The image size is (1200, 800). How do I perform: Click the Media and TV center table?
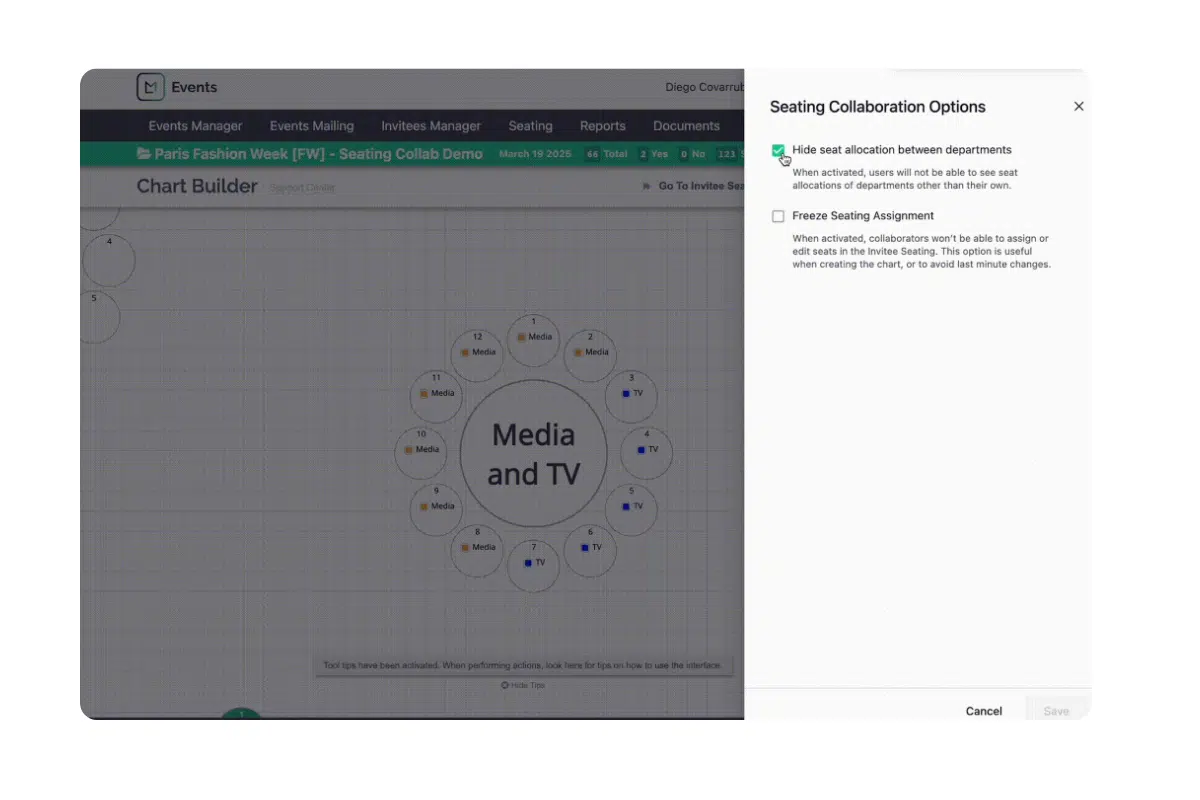[x=534, y=452]
